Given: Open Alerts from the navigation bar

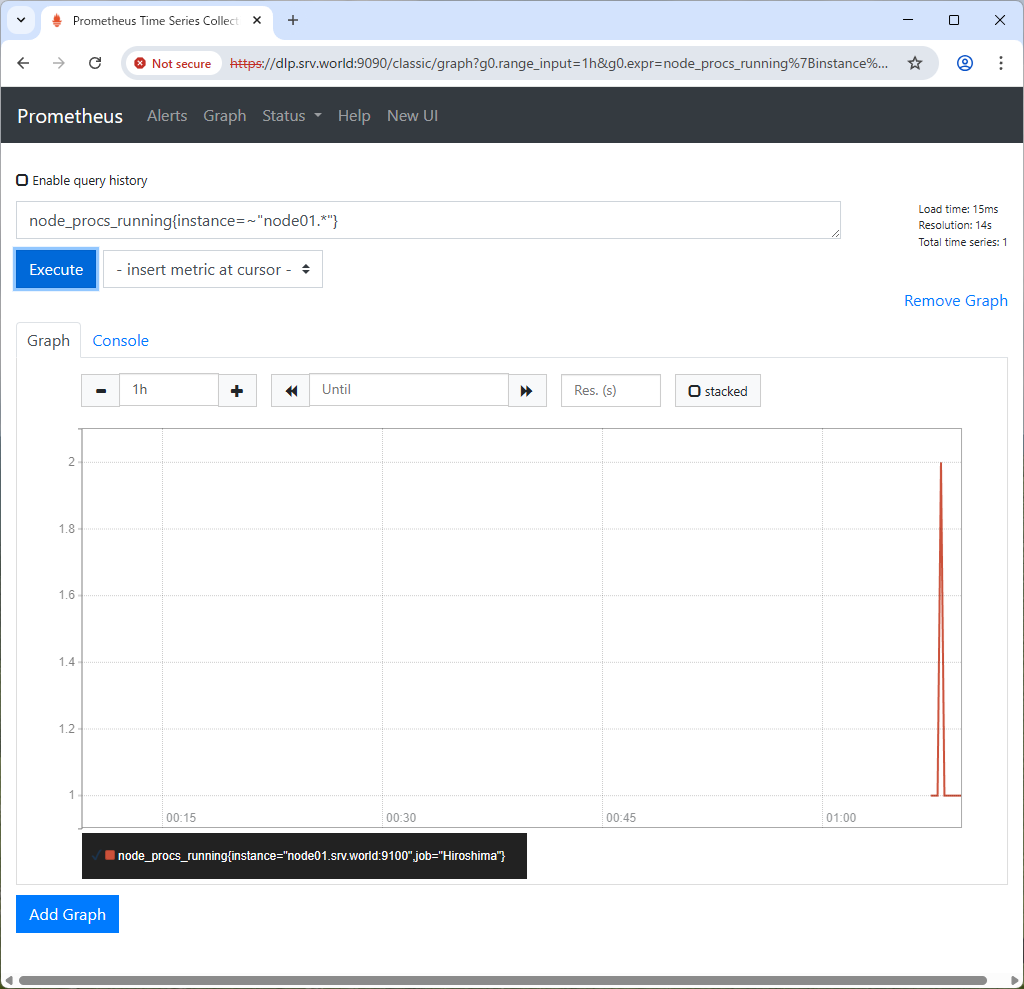Looking at the screenshot, I should (167, 116).
